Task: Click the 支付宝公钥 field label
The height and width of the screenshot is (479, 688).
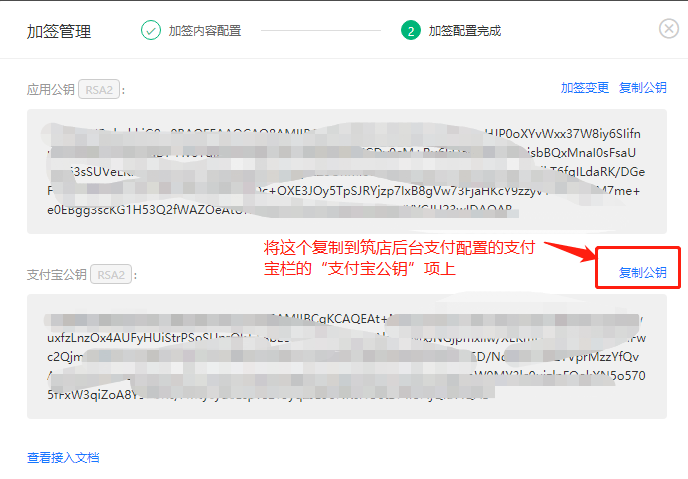Action: click(57, 275)
